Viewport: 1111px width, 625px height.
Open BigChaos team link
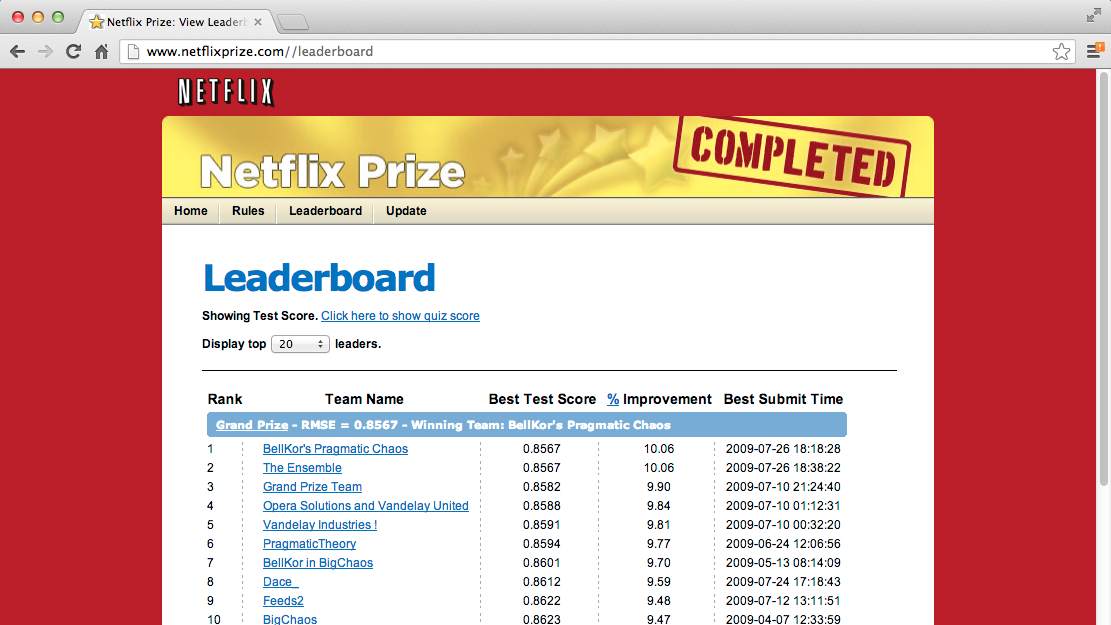(290, 619)
